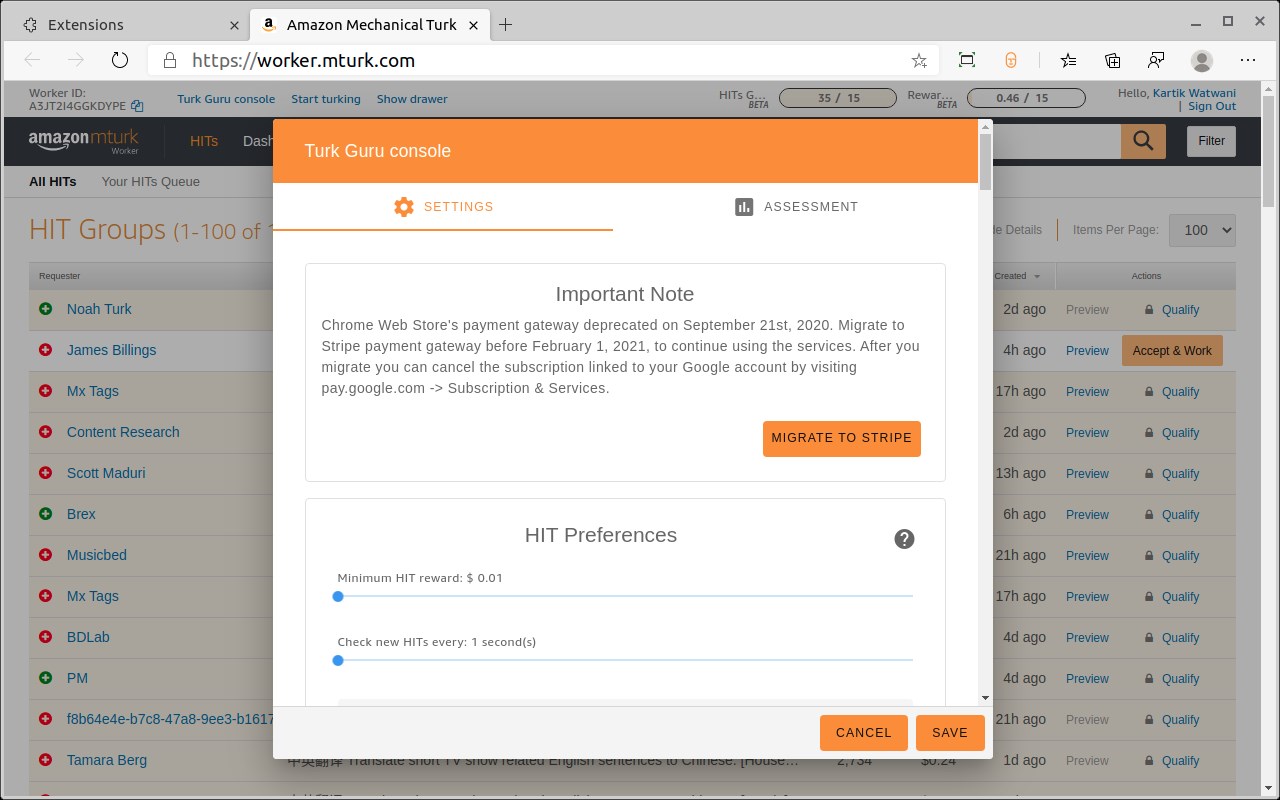Open the browser favorites list icon
Image resolution: width=1280 pixels, height=800 pixels.
pos(1069,60)
